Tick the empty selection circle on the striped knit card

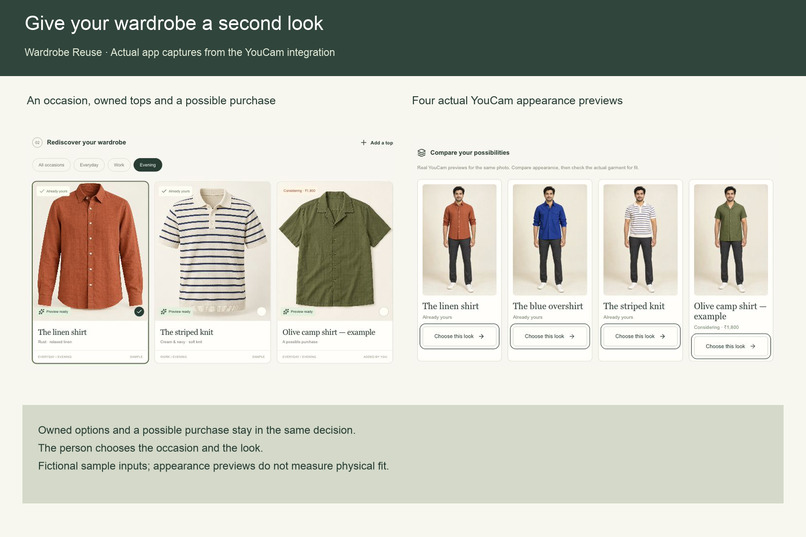[261, 311]
